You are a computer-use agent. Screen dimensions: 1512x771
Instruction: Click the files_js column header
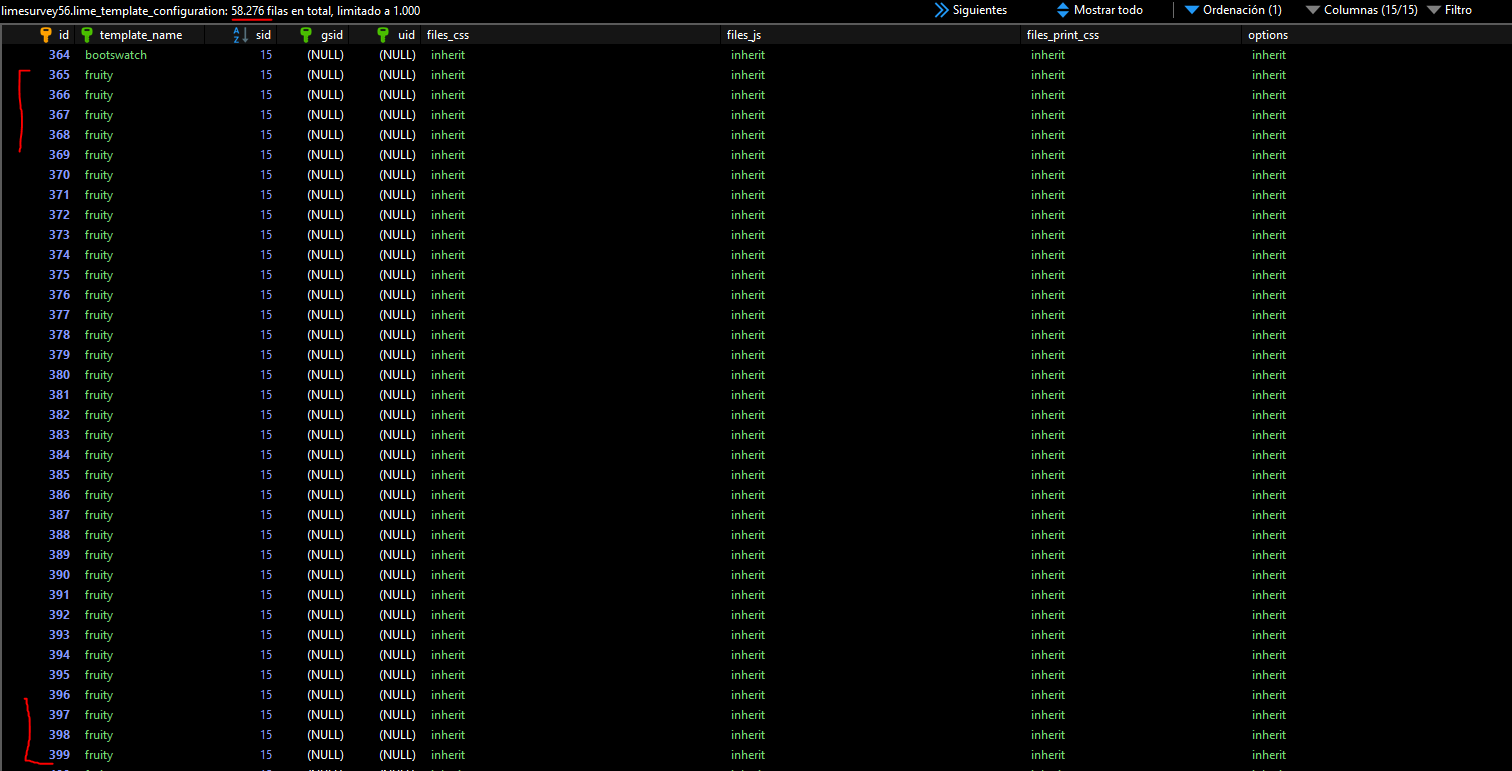[744, 35]
